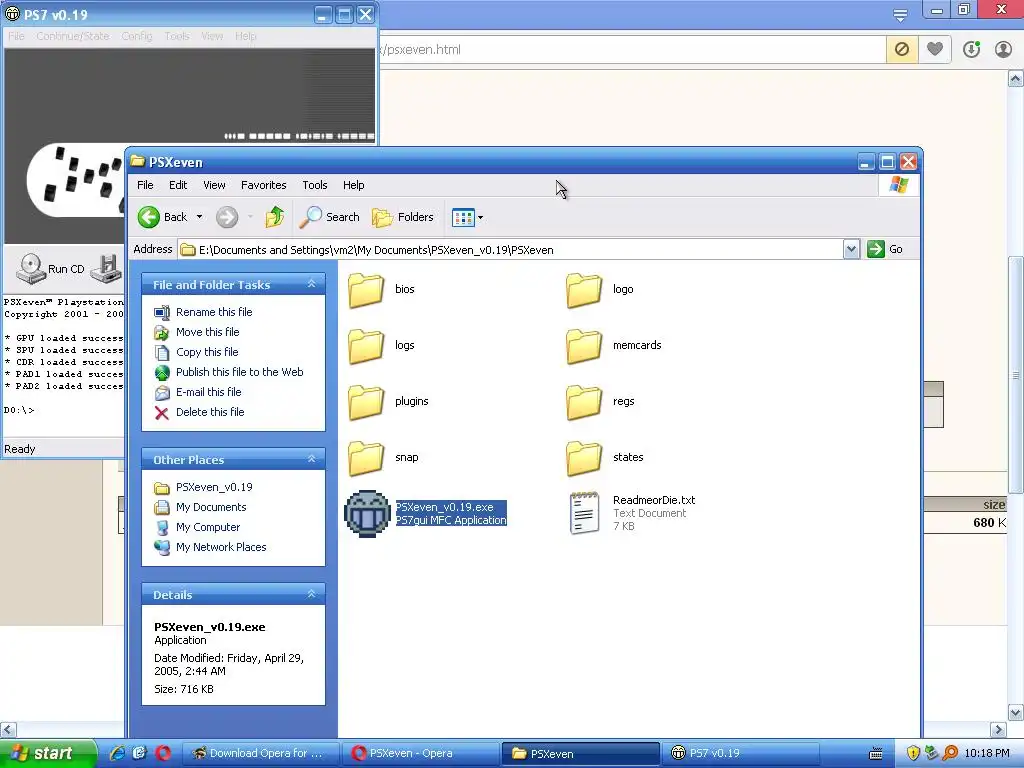Image resolution: width=1024 pixels, height=768 pixels.
Task: Select the PSXeven_v0.19.exe application icon
Action: point(367,513)
